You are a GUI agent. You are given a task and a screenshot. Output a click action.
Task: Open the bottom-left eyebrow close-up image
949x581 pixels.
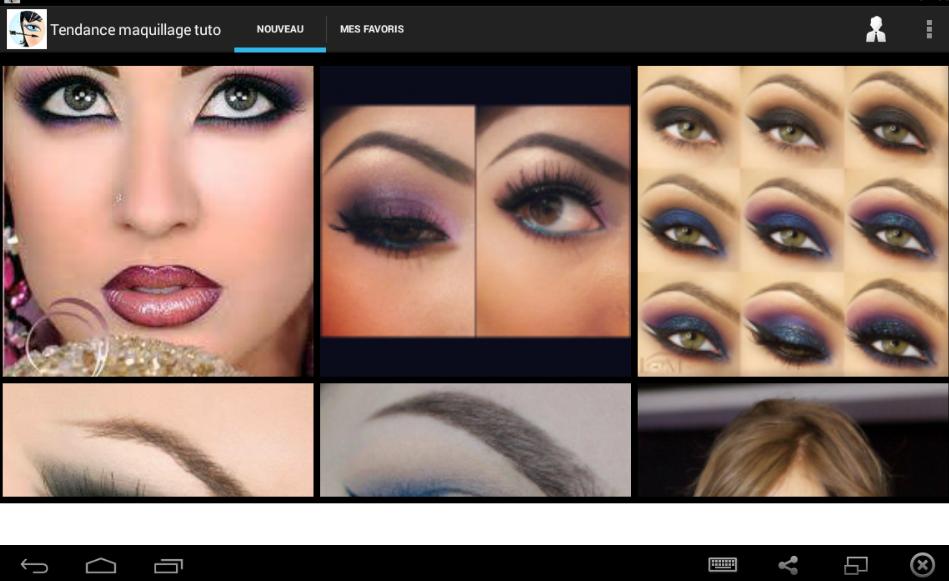tap(157, 440)
